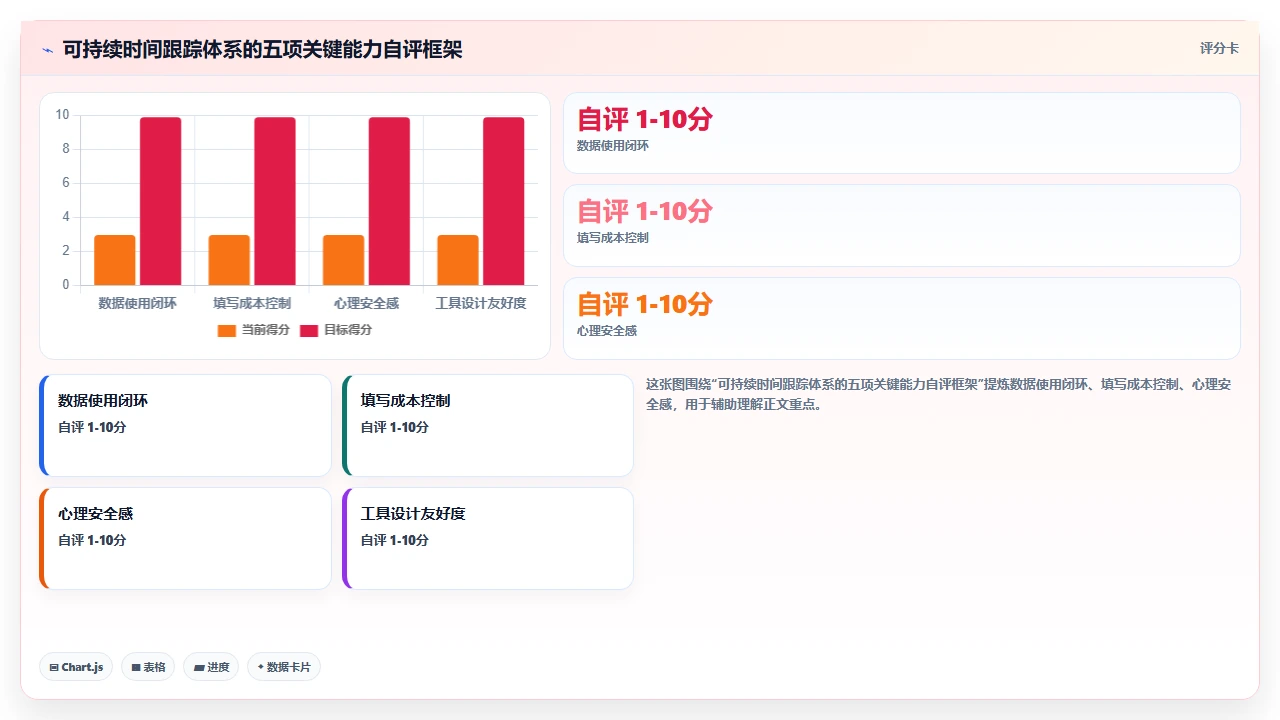Click the 进度 tag icon
This screenshot has height=720, width=1280.
199,667
